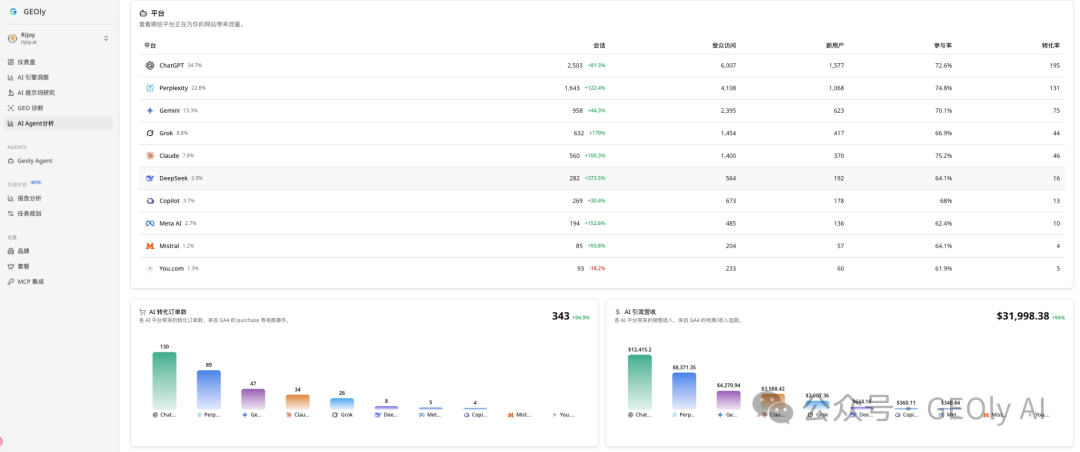This screenshot has width=1080, height=452.
Task: Click Claude's engagement rate 75.2%
Action: click(944, 156)
